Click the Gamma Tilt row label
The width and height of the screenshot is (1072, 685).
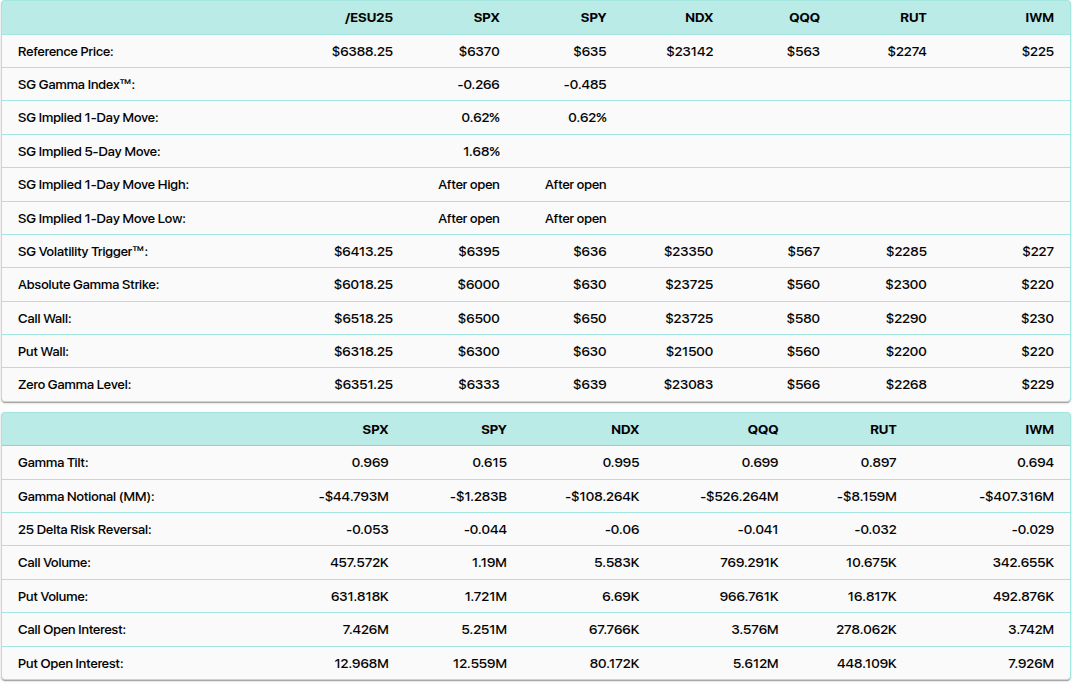[x=53, y=463]
